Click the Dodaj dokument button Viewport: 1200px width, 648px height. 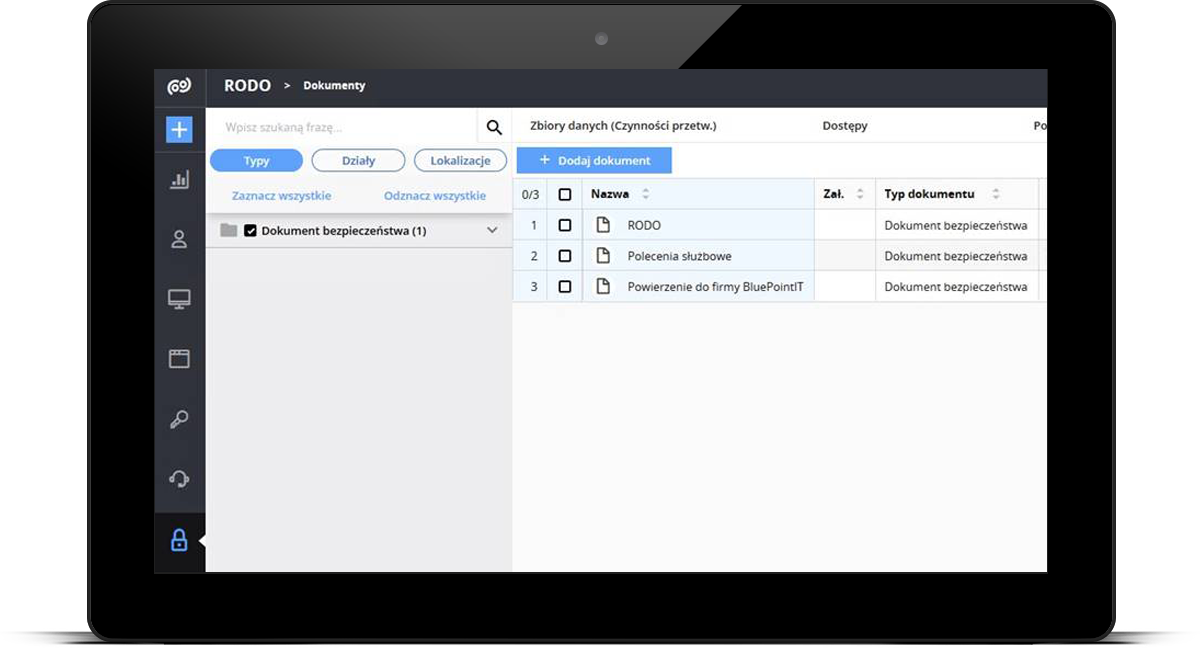click(x=594, y=160)
